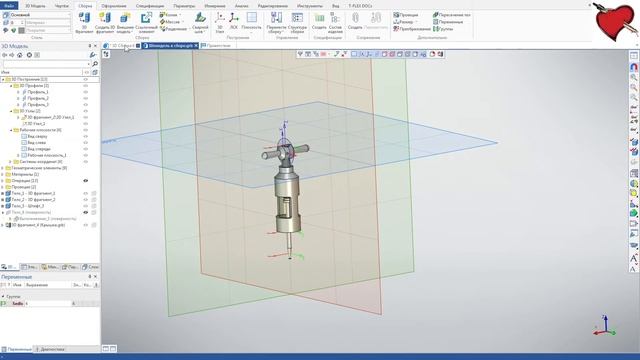Select Рабочая плоскость_1 in tree
The image size is (640, 360).
(47, 156)
